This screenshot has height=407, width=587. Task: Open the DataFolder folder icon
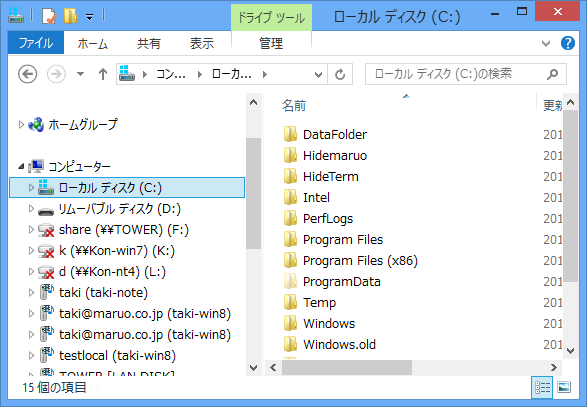[290, 134]
